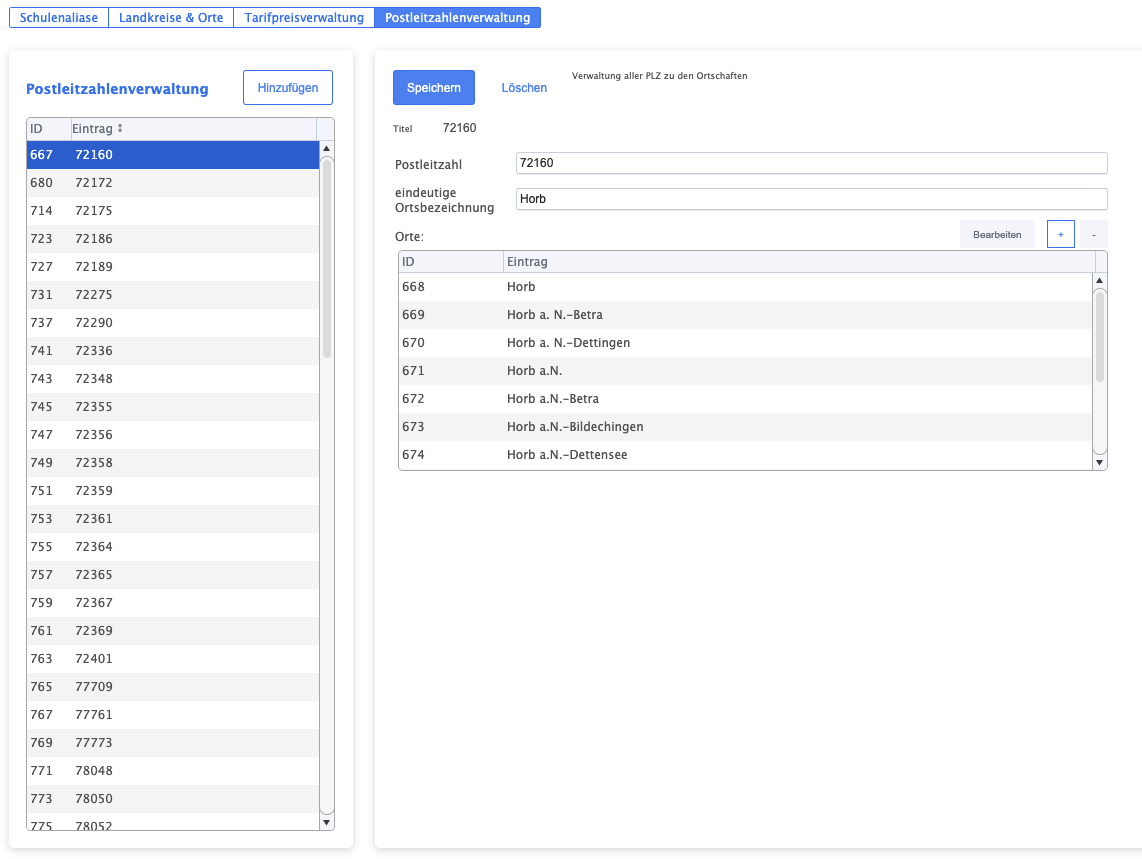Go to the Tarifpreisverwaltung tab
The width and height of the screenshot is (1142, 859).
[x=304, y=18]
